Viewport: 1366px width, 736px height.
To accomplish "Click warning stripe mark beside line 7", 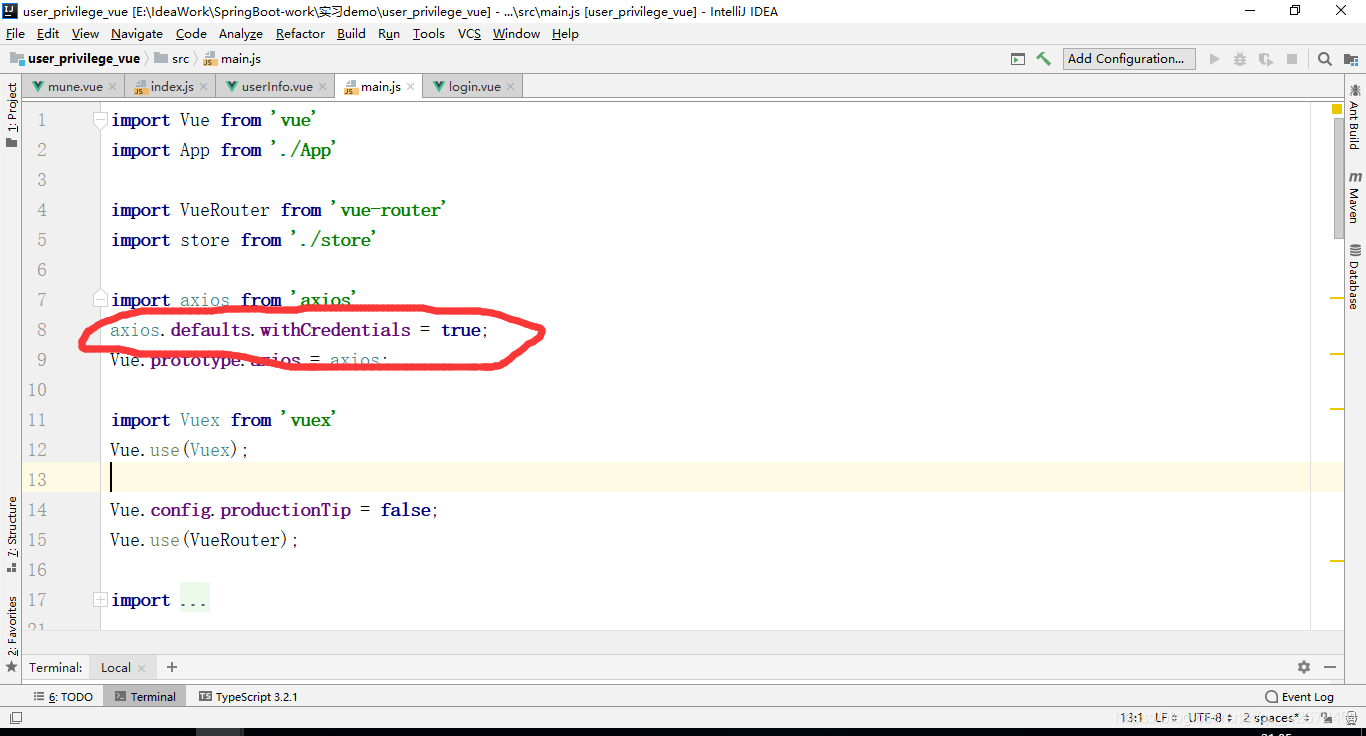I will pyautogui.click(x=1337, y=298).
